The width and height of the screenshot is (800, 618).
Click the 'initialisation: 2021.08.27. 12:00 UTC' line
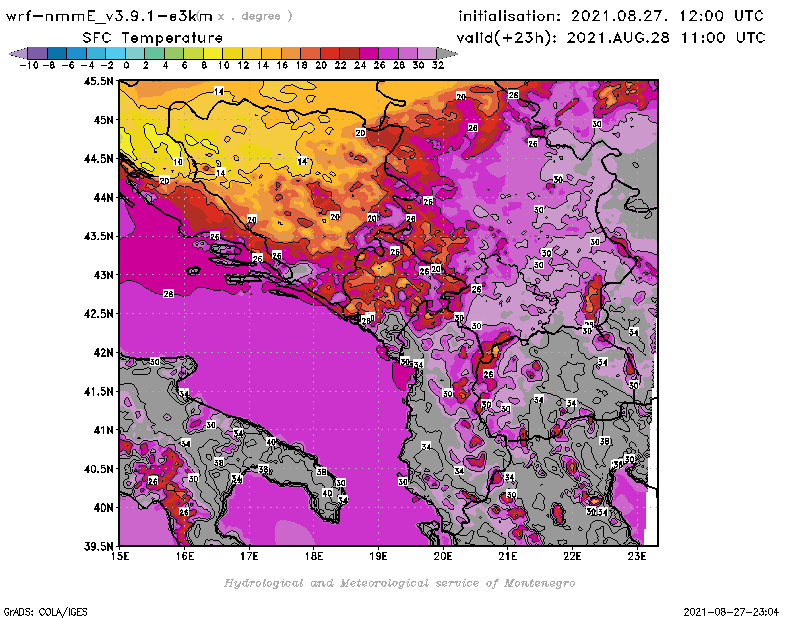tap(611, 16)
